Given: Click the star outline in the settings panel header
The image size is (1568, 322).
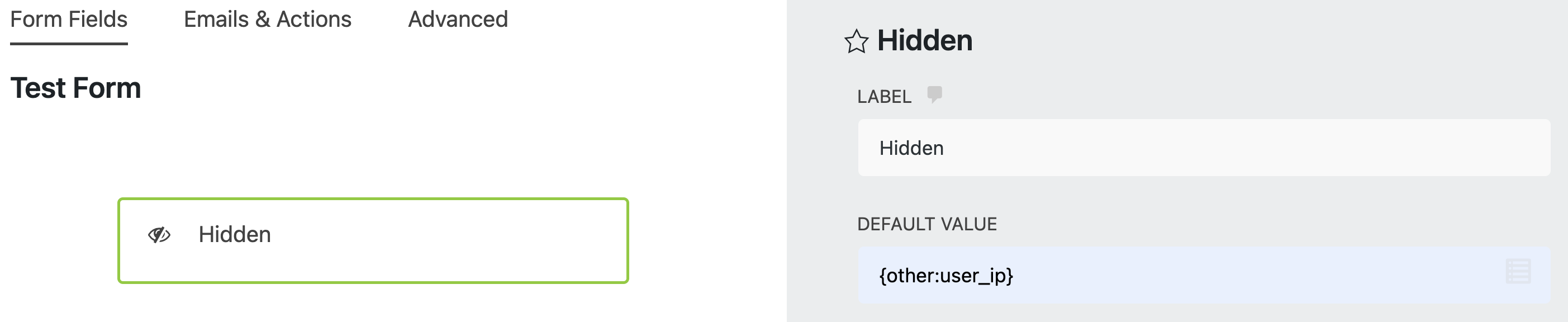Looking at the screenshot, I should coord(857,41).
